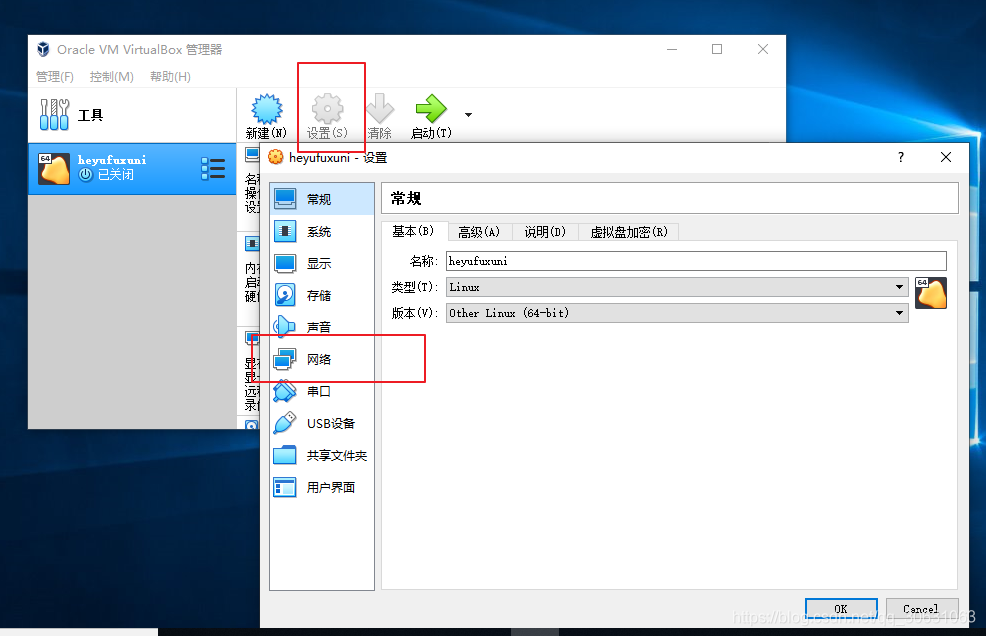Image resolution: width=986 pixels, height=636 pixels.
Task: Click the Discard (清除) down-arrow icon
Action: pos(379,109)
